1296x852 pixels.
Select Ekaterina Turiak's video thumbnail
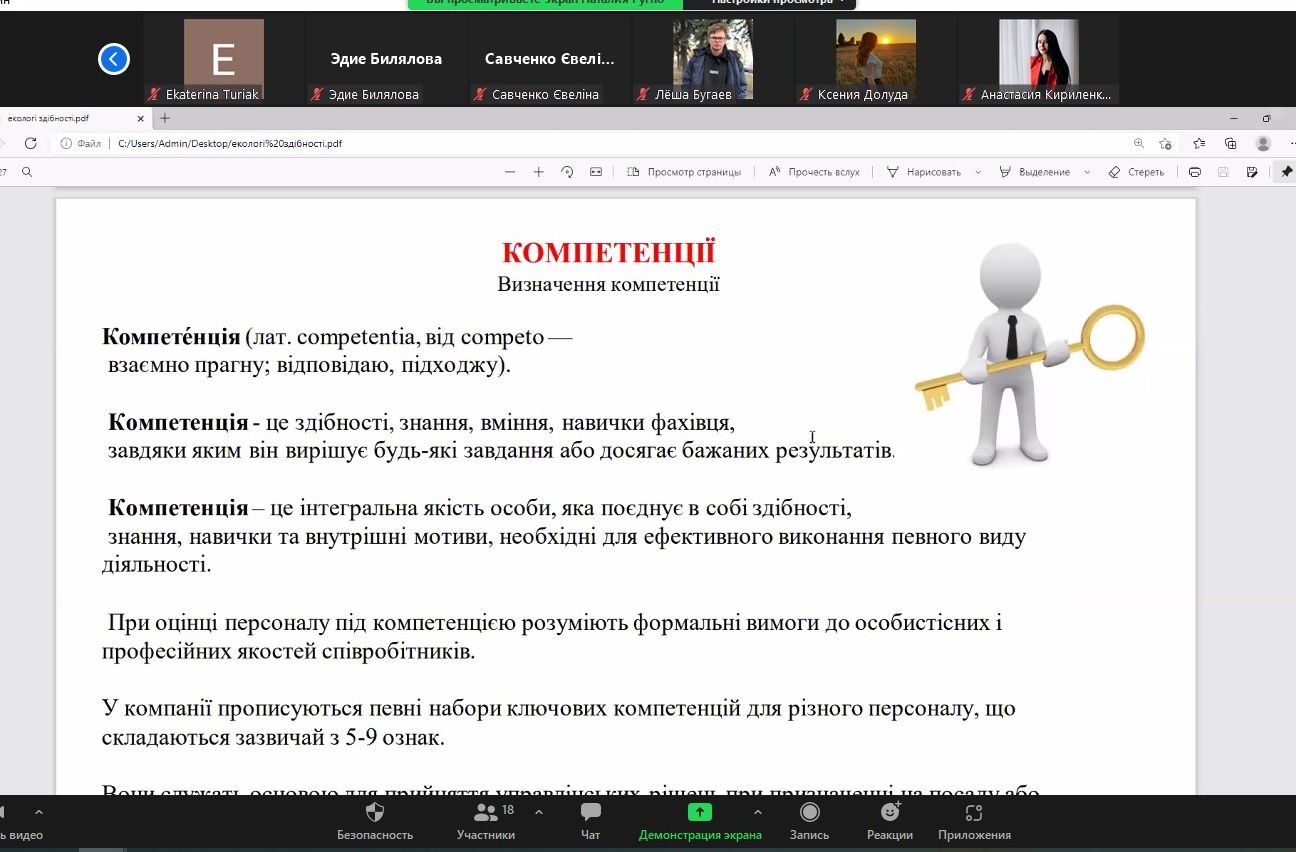click(224, 60)
